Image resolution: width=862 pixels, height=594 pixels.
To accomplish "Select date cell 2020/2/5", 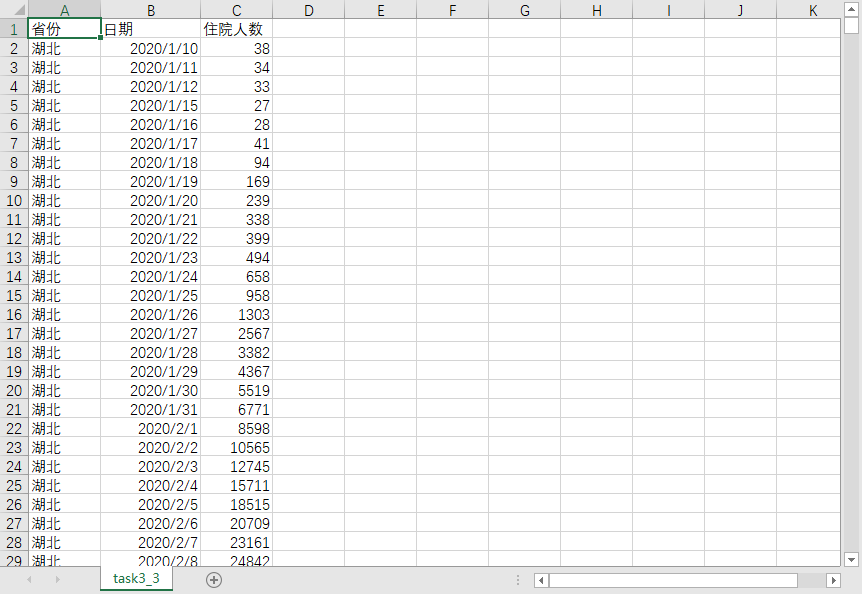I will 151,504.
